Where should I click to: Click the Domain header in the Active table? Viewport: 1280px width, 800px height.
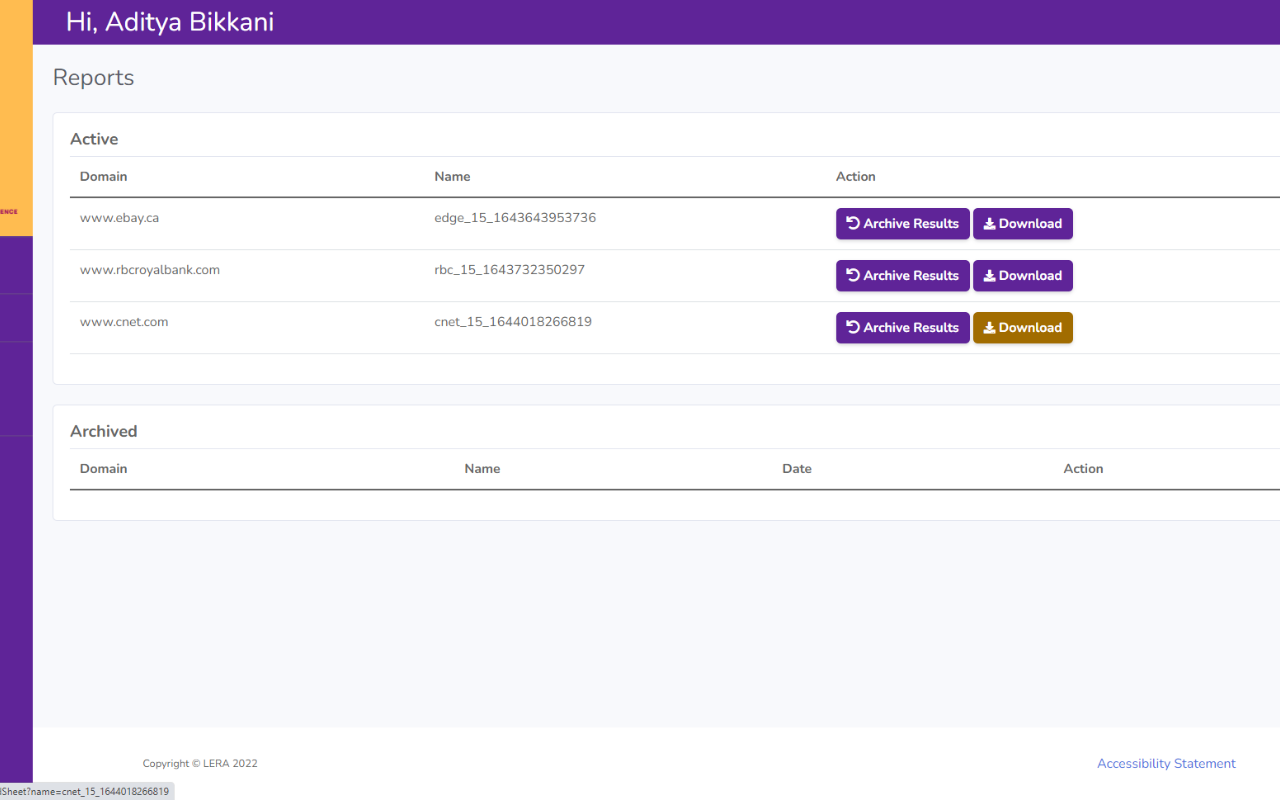point(103,177)
